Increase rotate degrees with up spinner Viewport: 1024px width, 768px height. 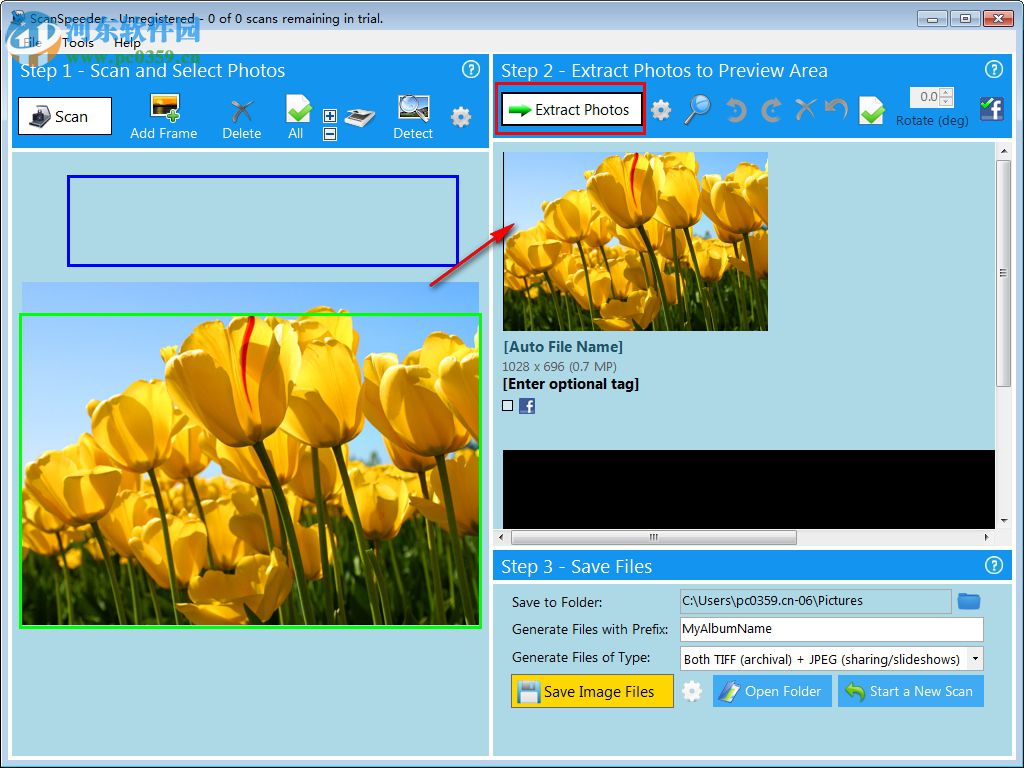[x=946, y=92]
